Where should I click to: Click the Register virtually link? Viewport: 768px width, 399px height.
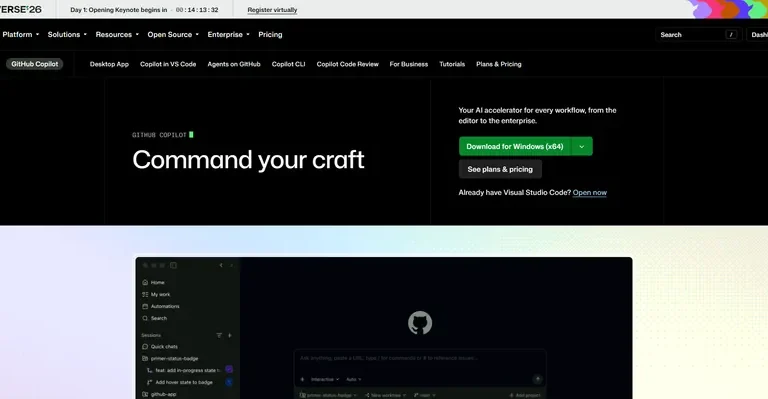click(272, 10)
